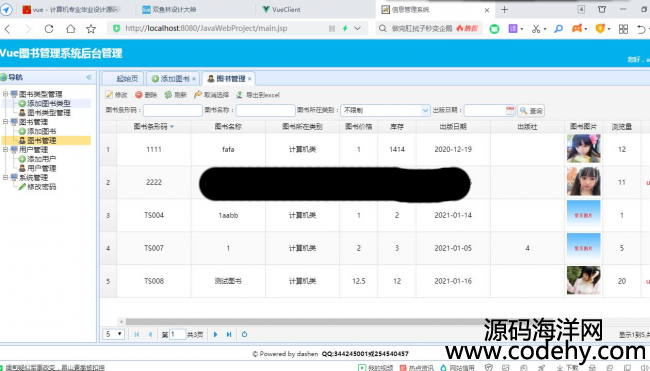650x371 pixels.
Task: Jump to last page in pager
Action: pos(229,334)
